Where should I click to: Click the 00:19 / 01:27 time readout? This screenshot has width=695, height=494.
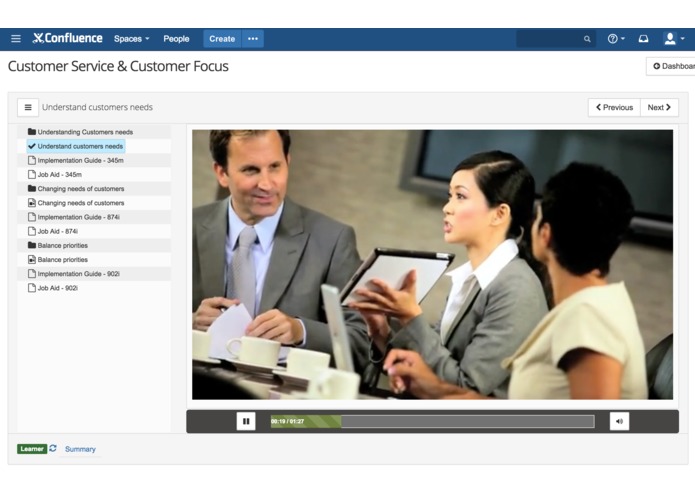[x=288, y=421]
